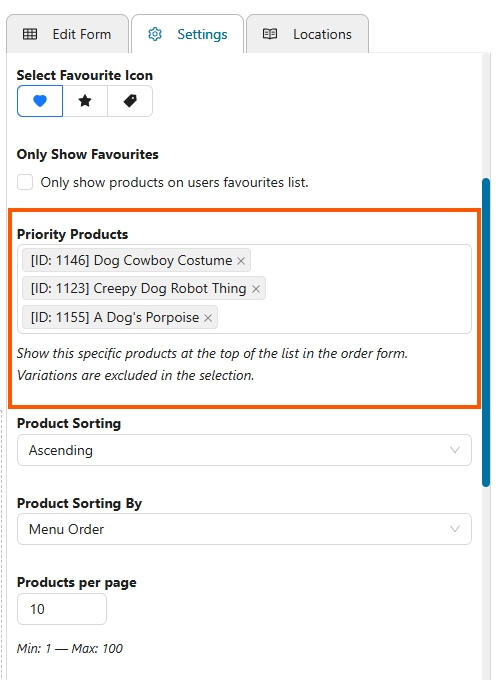Image resolution: width=501 pixels, height=680 pixels.
Task: Click the Products per page field
Action: 62,609
